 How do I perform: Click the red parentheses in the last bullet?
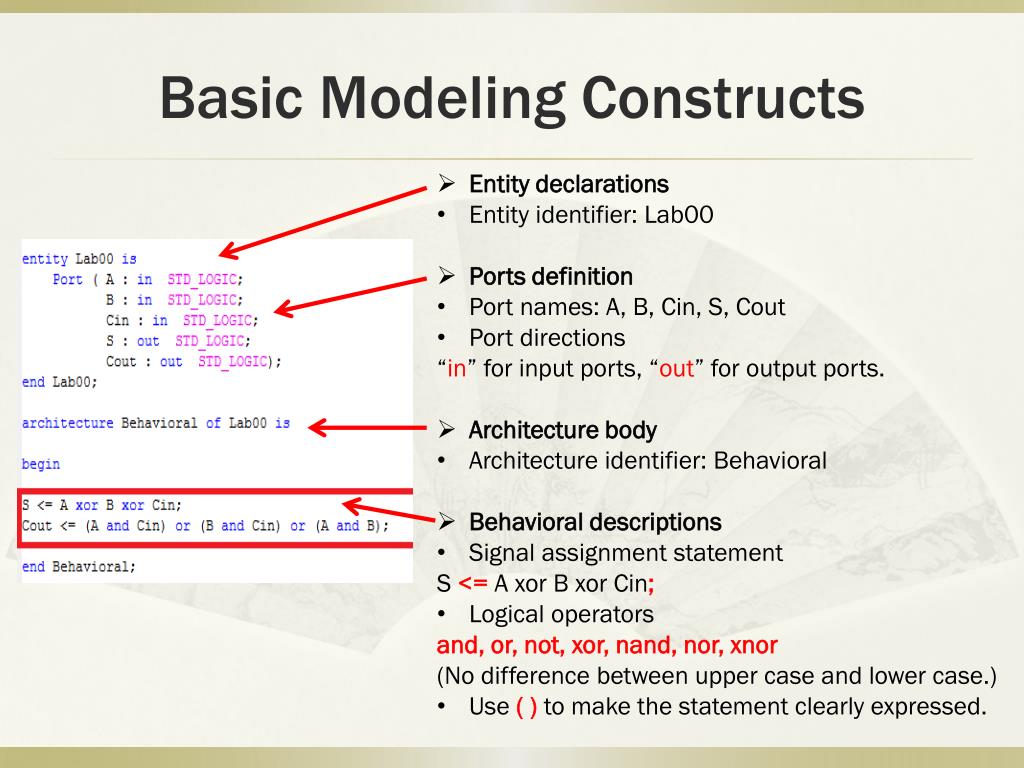point(526,707)
